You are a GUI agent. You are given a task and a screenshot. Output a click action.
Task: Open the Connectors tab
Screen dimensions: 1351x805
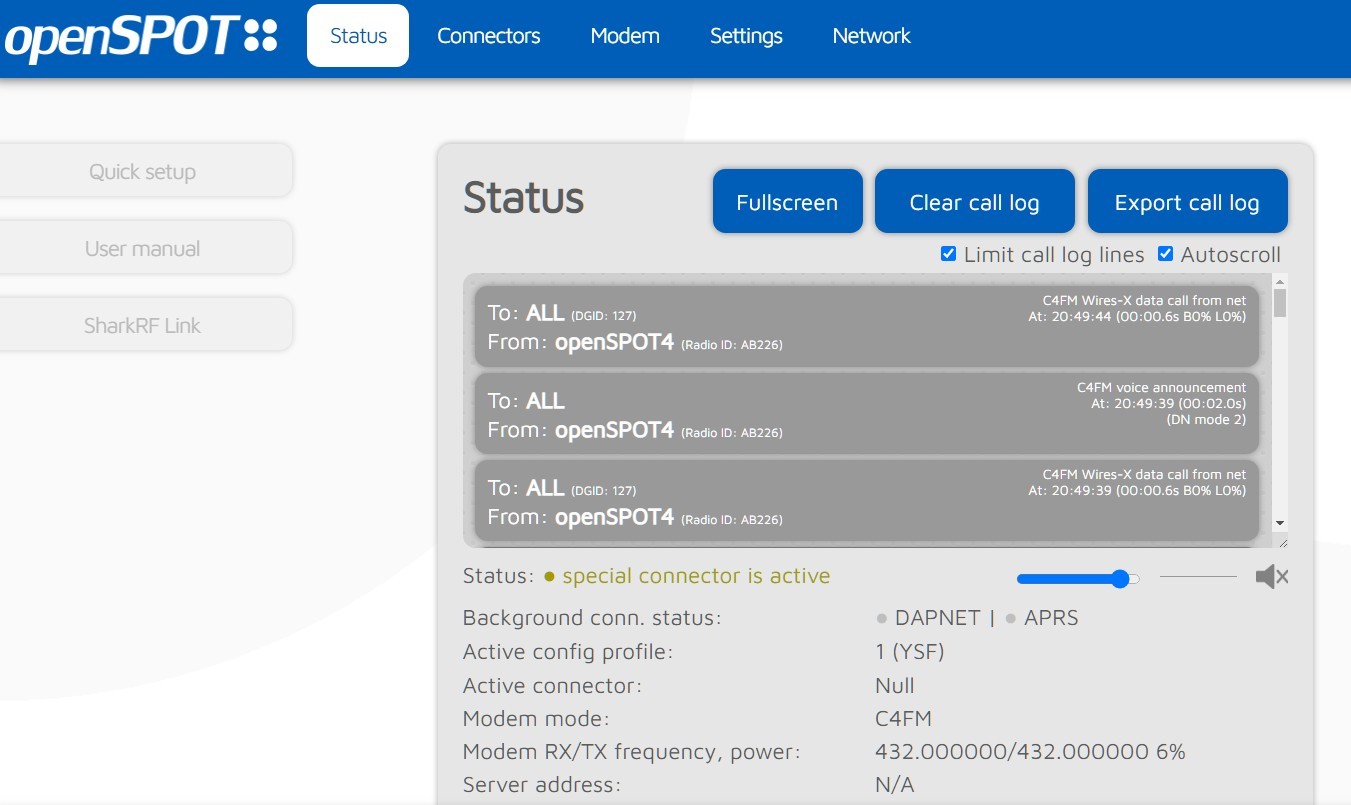point(488,36)
